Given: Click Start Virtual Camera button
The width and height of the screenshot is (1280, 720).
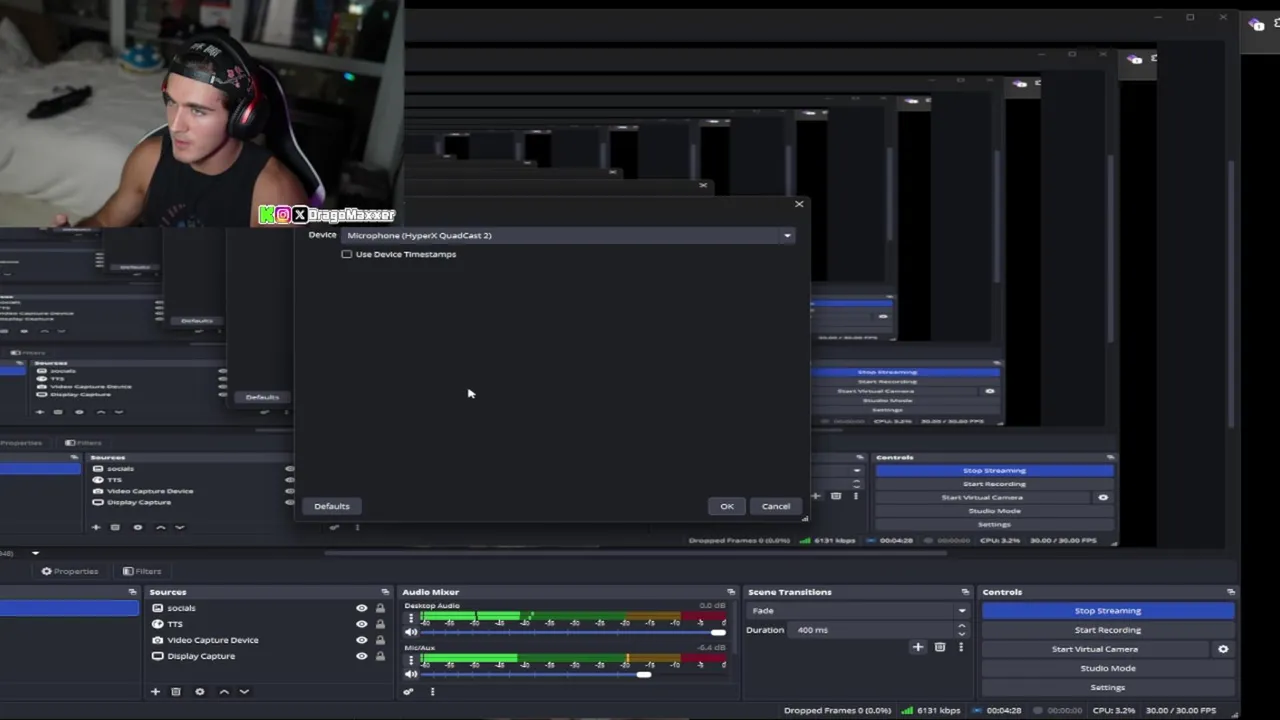Looking at the screenshot, I should (1095, 649).
